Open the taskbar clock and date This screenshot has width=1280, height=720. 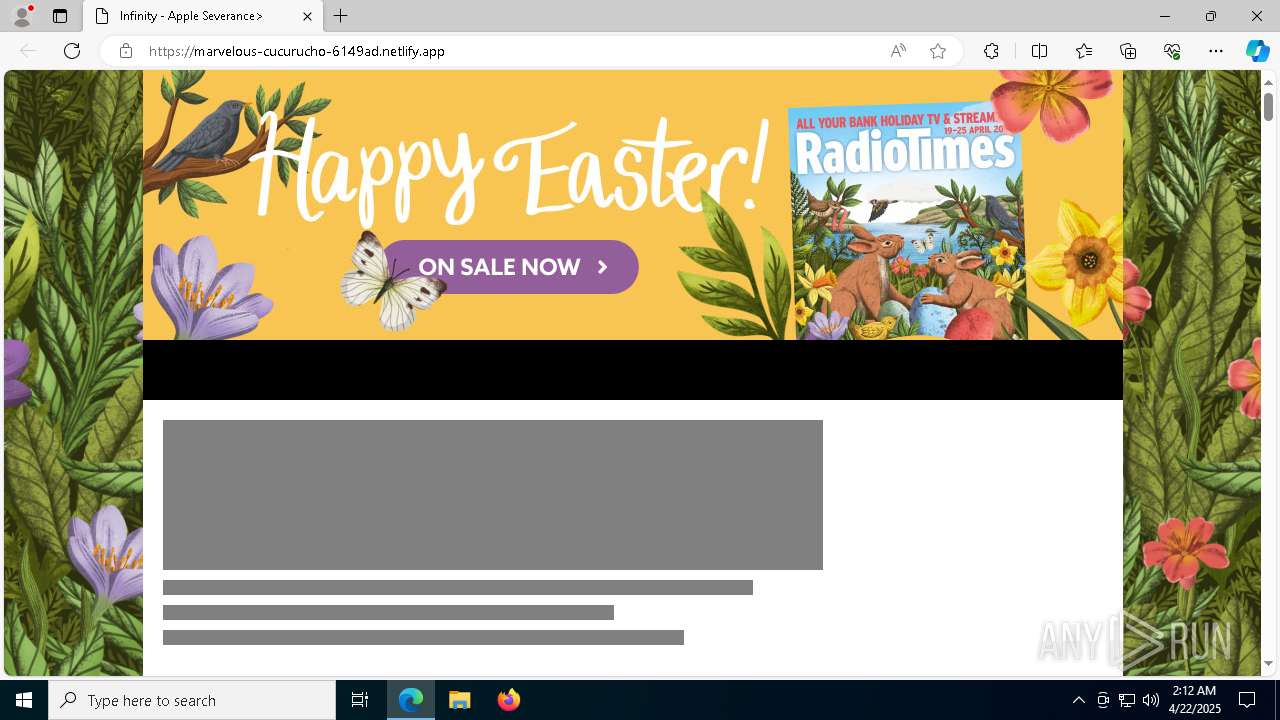[x=1193, y=700]
